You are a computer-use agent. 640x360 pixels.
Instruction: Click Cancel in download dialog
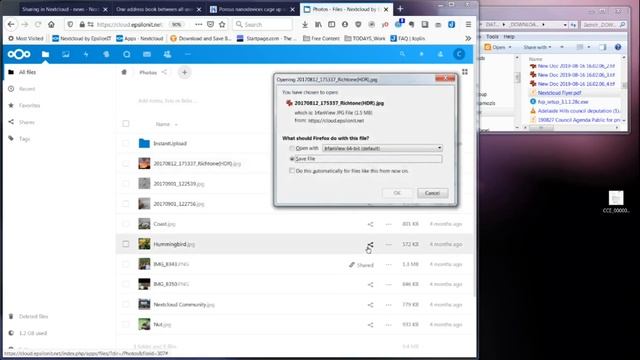432,193
